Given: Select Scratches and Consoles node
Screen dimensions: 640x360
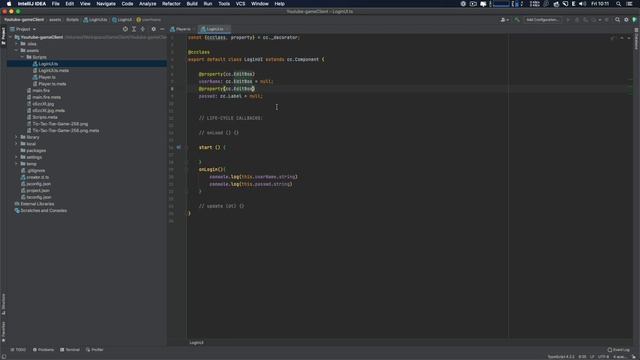Looking at the screenshot, I should pos(44,211).
